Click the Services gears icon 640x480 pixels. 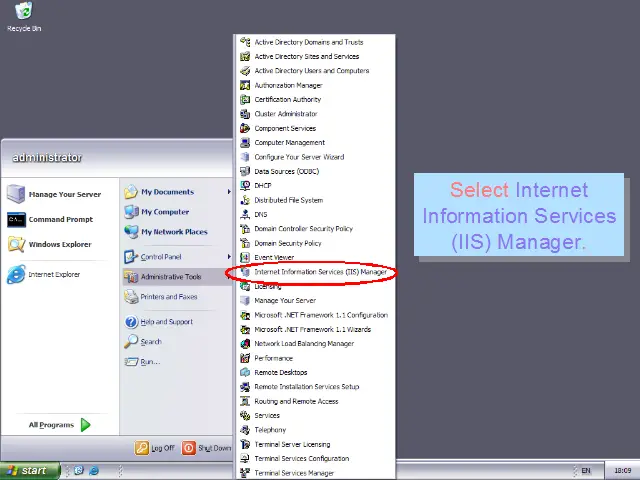245,416
